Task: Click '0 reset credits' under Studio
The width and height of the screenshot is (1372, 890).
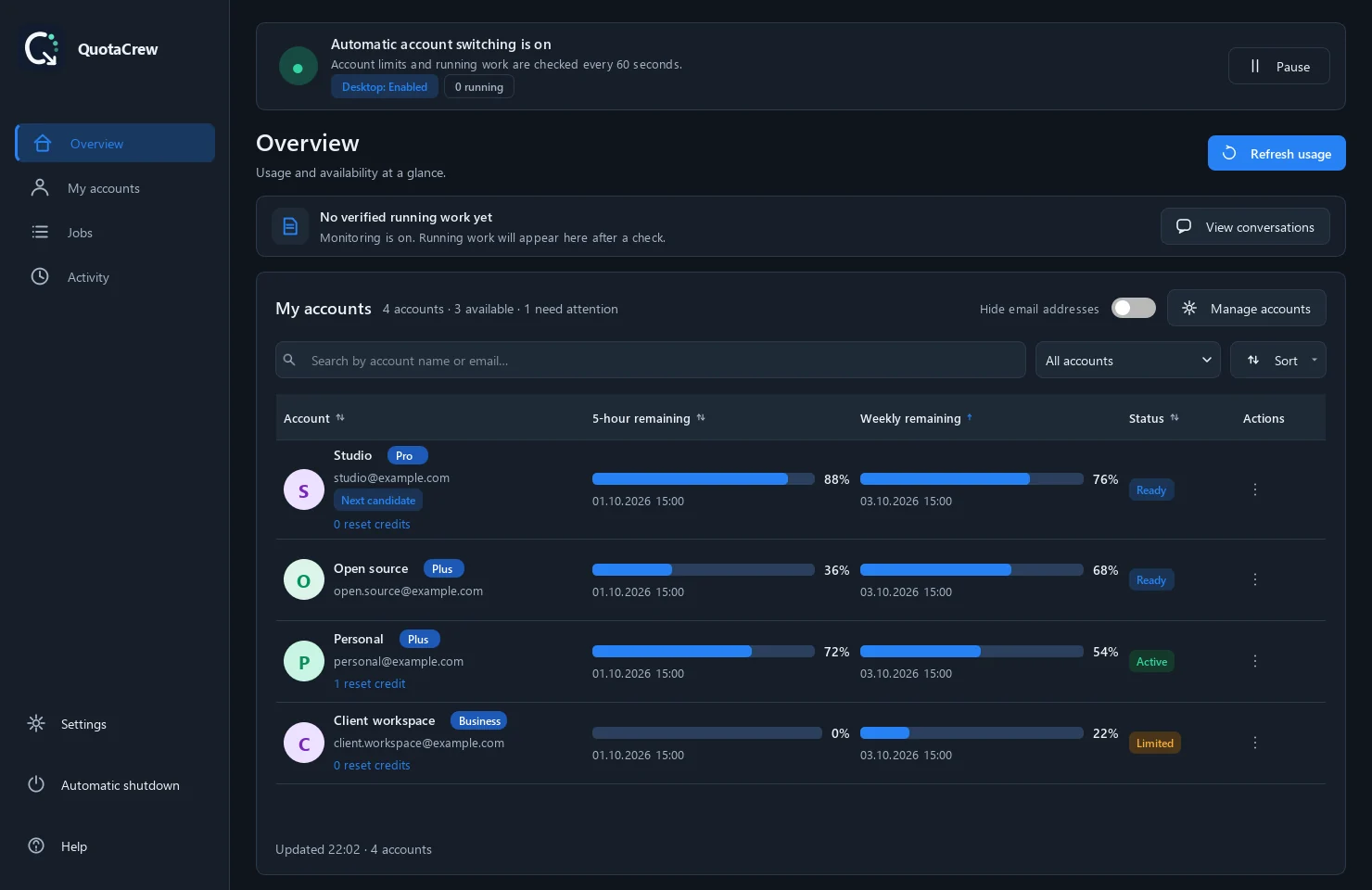Action: click(x=372, y=525)
